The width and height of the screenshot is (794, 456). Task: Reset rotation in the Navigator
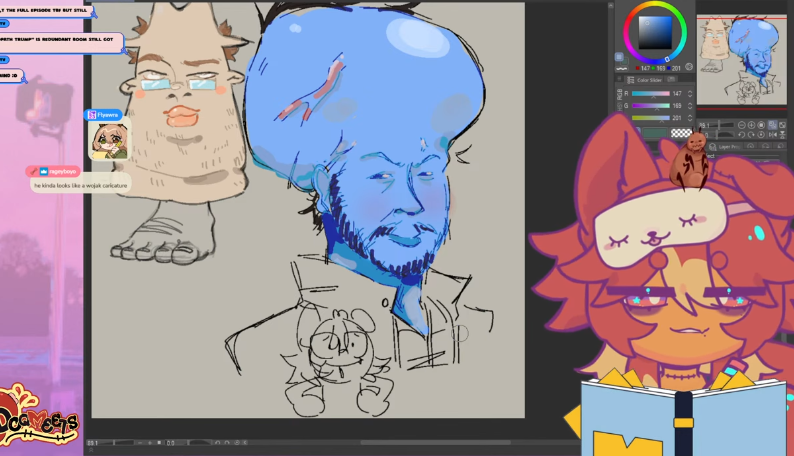click(761, 135)
